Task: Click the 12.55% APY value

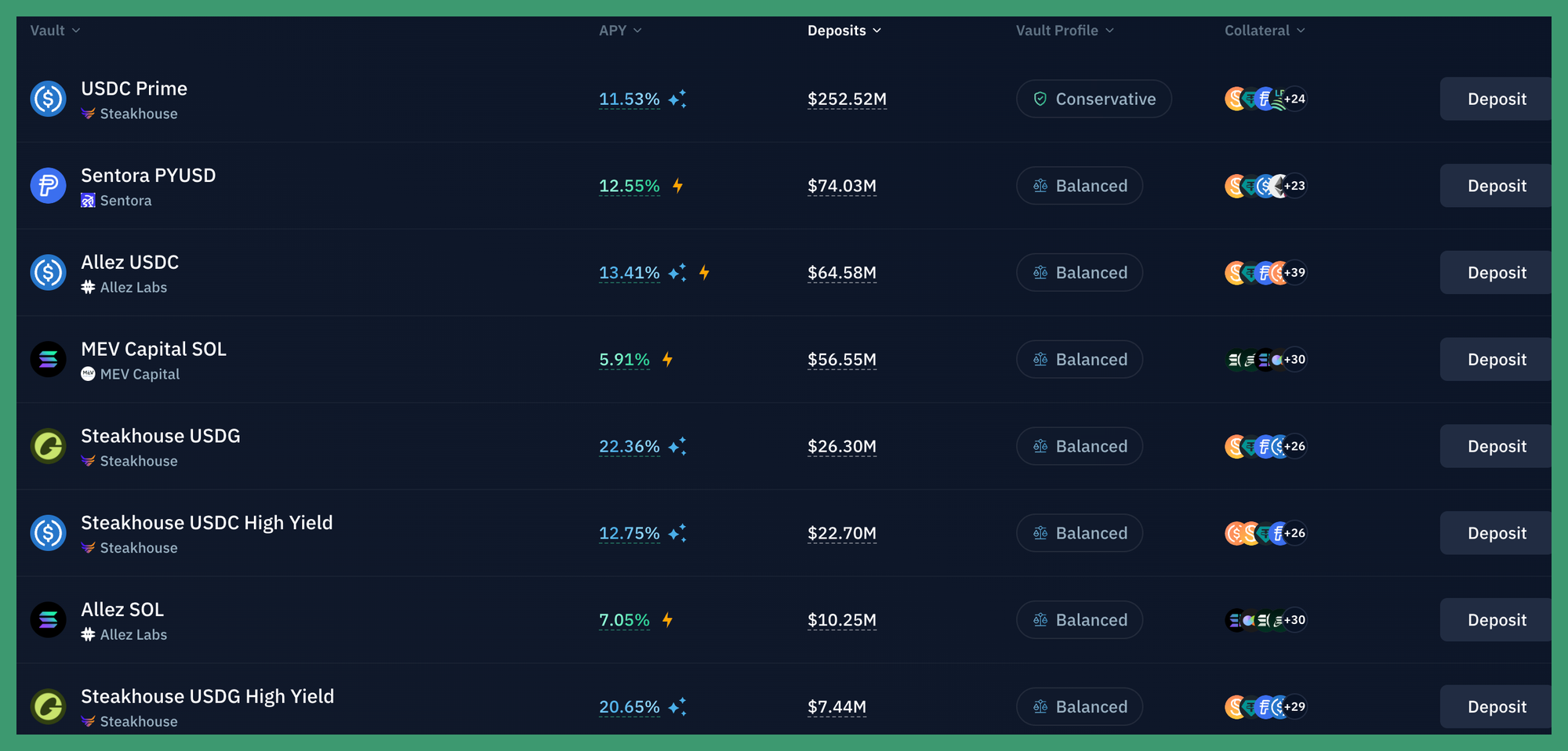Action: point(630,187)
